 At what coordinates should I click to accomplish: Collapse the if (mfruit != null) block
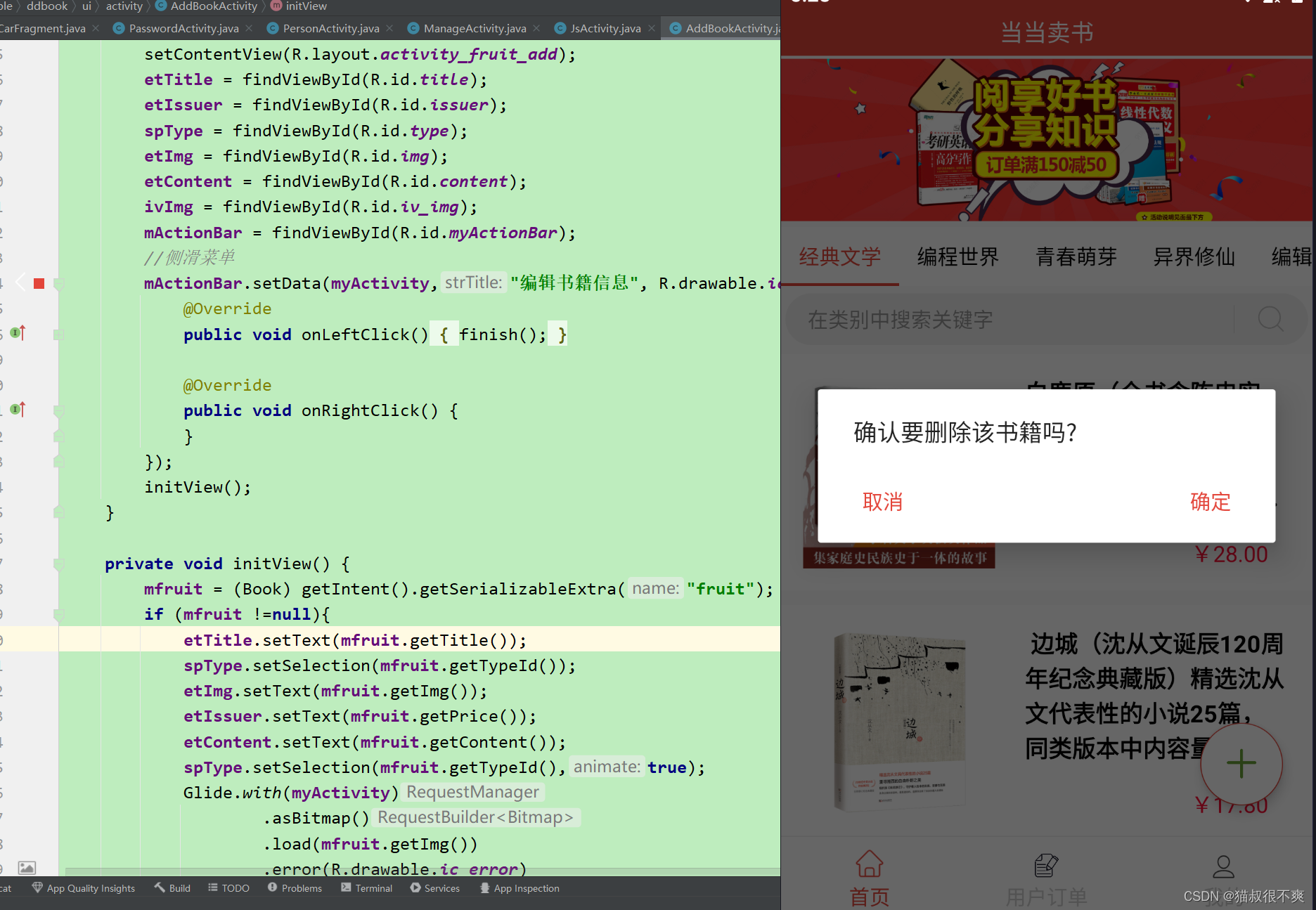tap(59, 615)
